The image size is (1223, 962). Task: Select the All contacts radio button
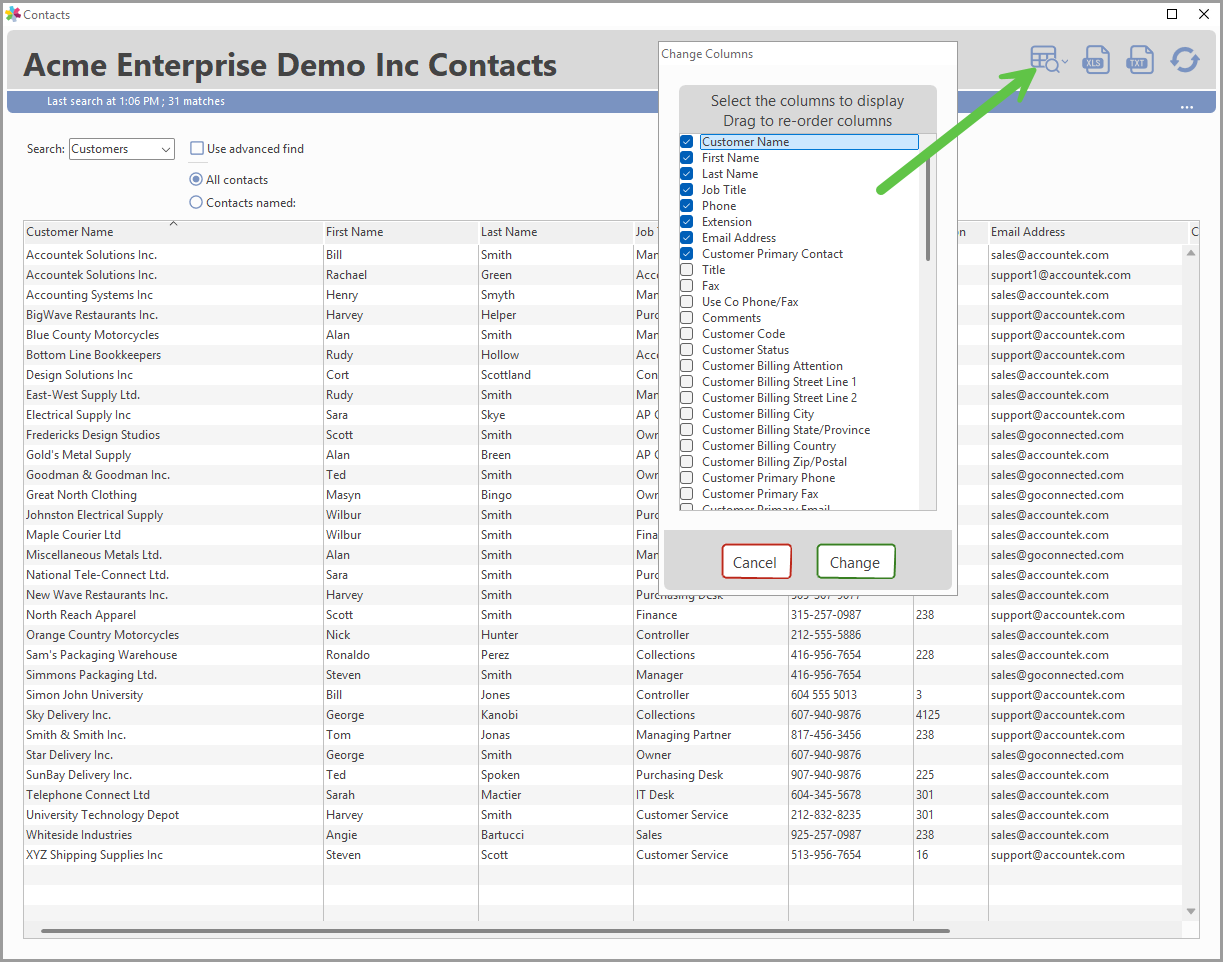[x=196, y=180]
